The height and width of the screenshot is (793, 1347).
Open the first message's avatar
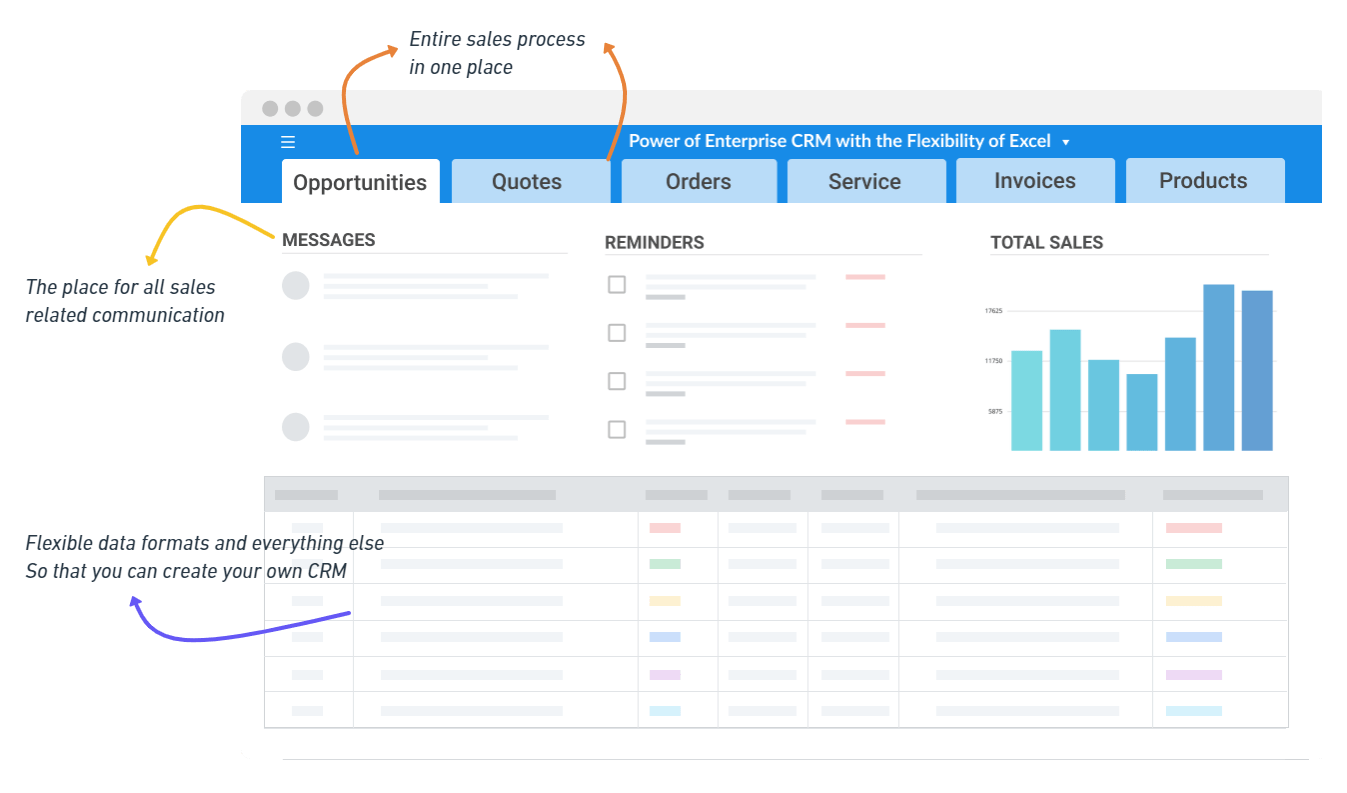[x=296, y=286]
